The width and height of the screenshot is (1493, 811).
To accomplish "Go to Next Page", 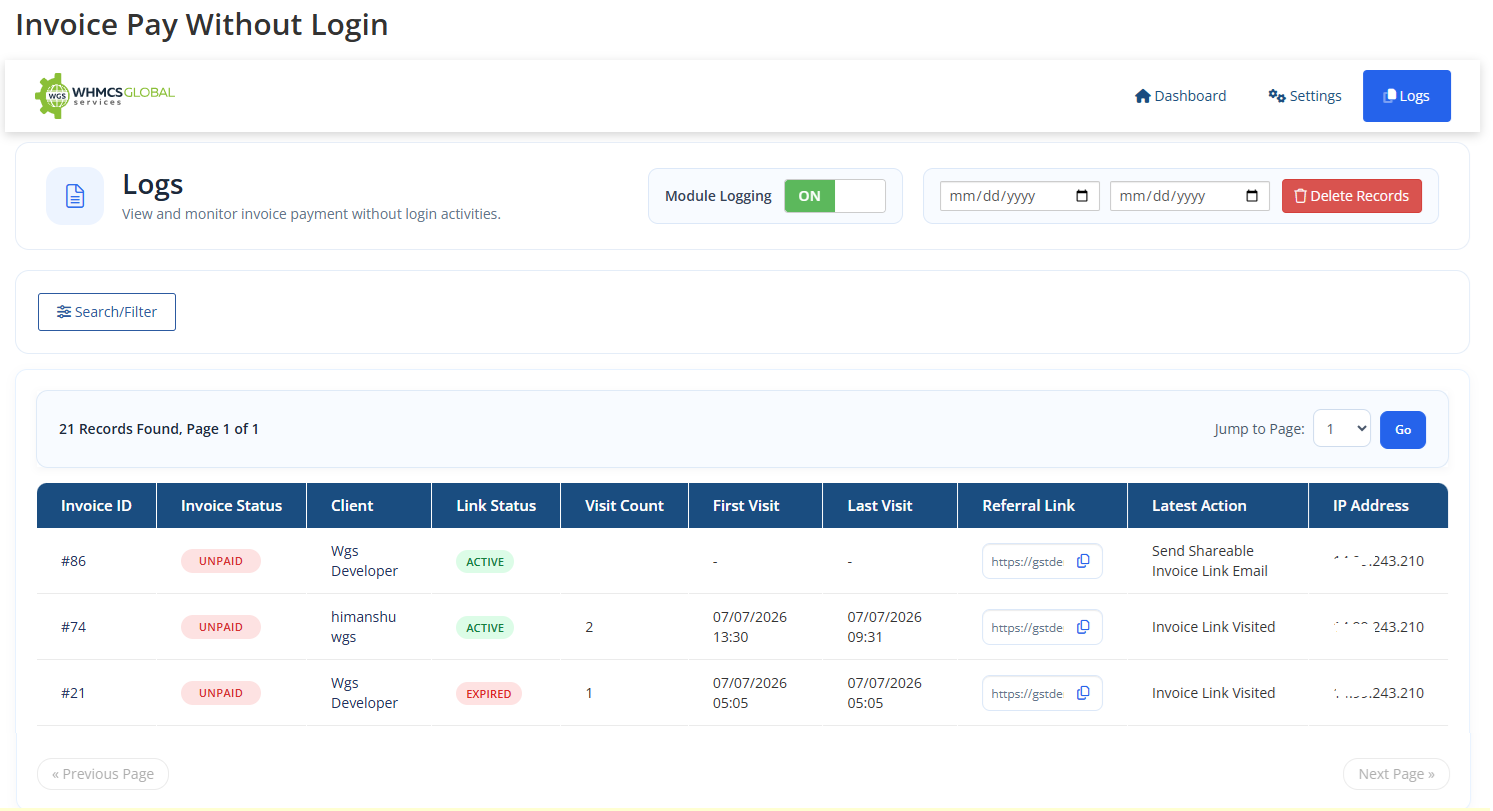I will [1396, 774].
